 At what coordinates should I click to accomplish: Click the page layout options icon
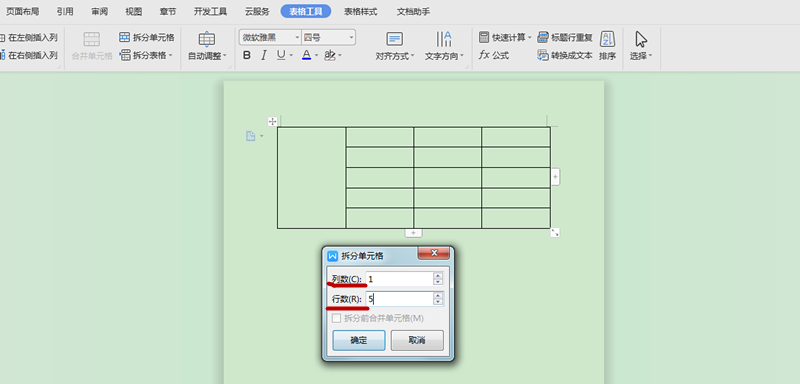[x=251, y=136]
